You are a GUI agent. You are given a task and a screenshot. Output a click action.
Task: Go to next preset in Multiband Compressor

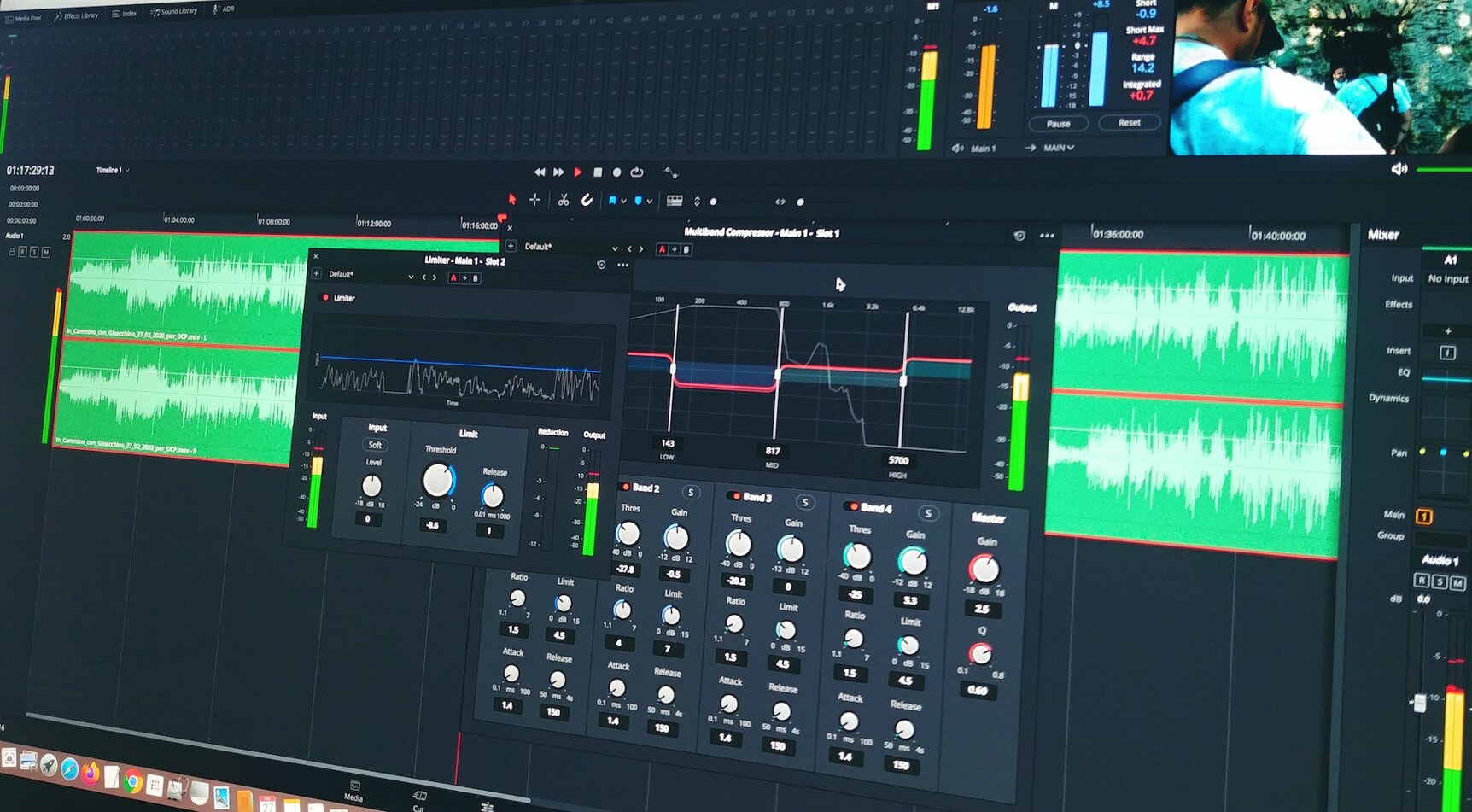coord(641,249)
